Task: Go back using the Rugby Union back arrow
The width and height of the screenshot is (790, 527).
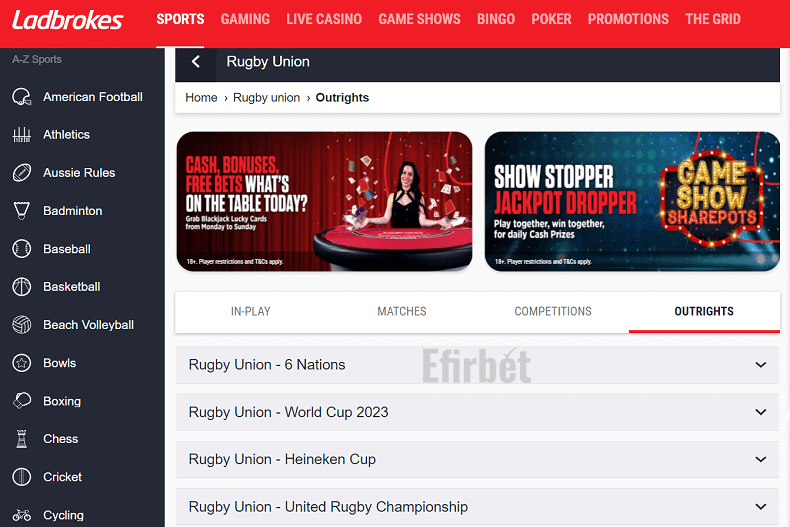Action: click(x=195, y=61)
